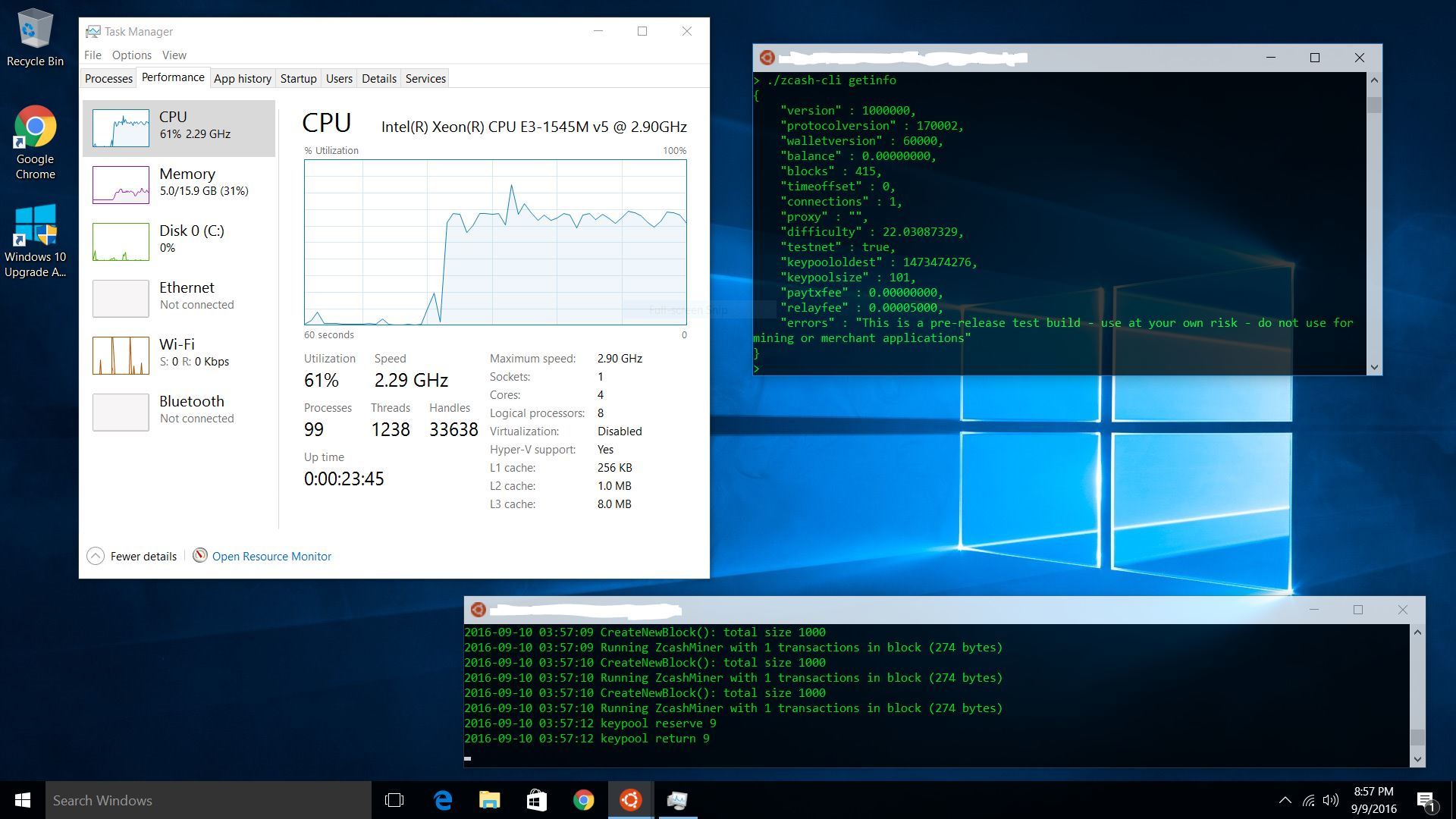
Task: Click the Ubuntu icon in miner log window title
Action: [478, 610]
